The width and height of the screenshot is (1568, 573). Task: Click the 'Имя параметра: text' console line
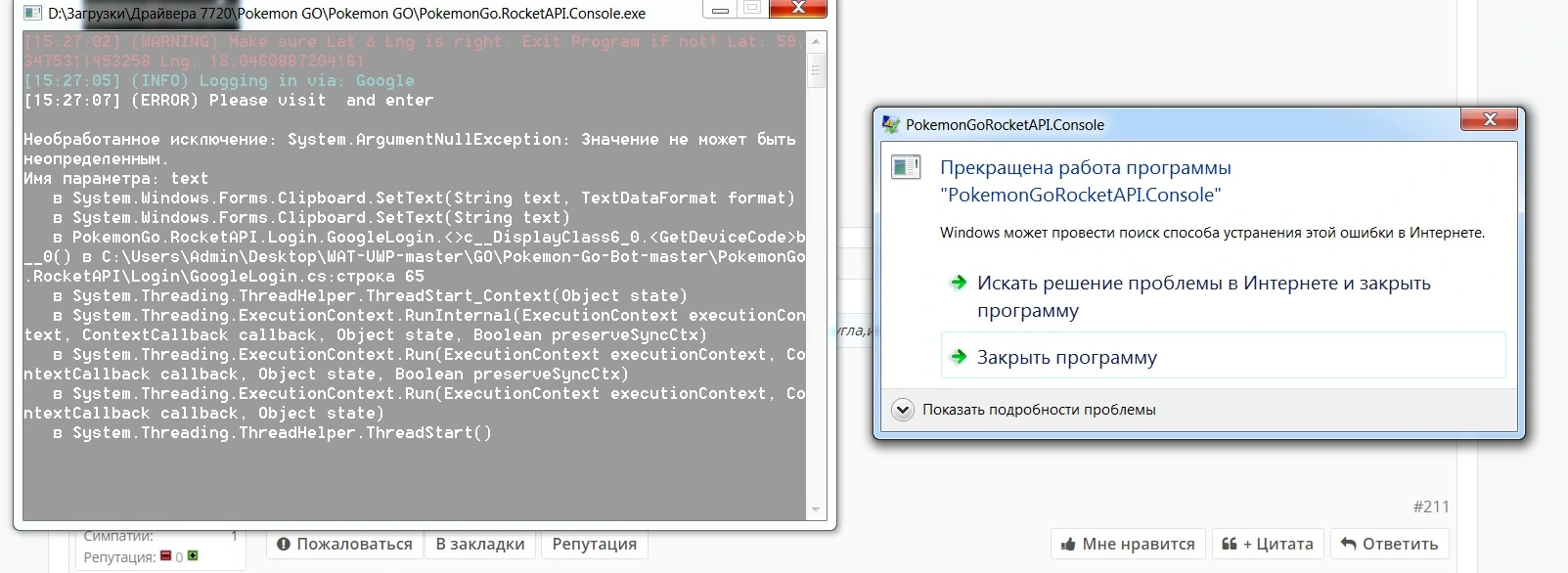pos(115,178)
